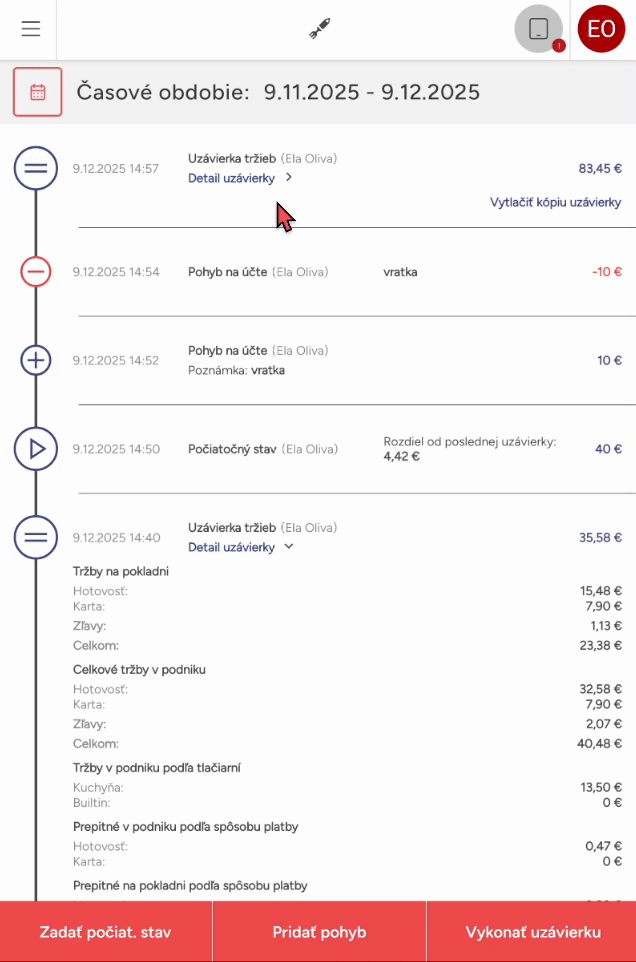Click the plus movement icon at 14:52
636x962 pixels.
tap(36, 360)
